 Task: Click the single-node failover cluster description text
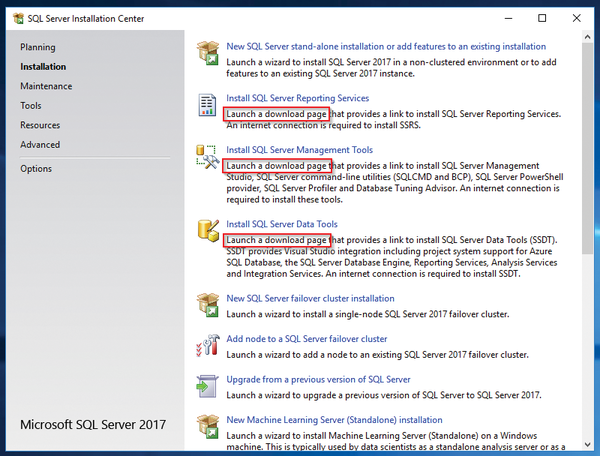[x=368, y=314]
